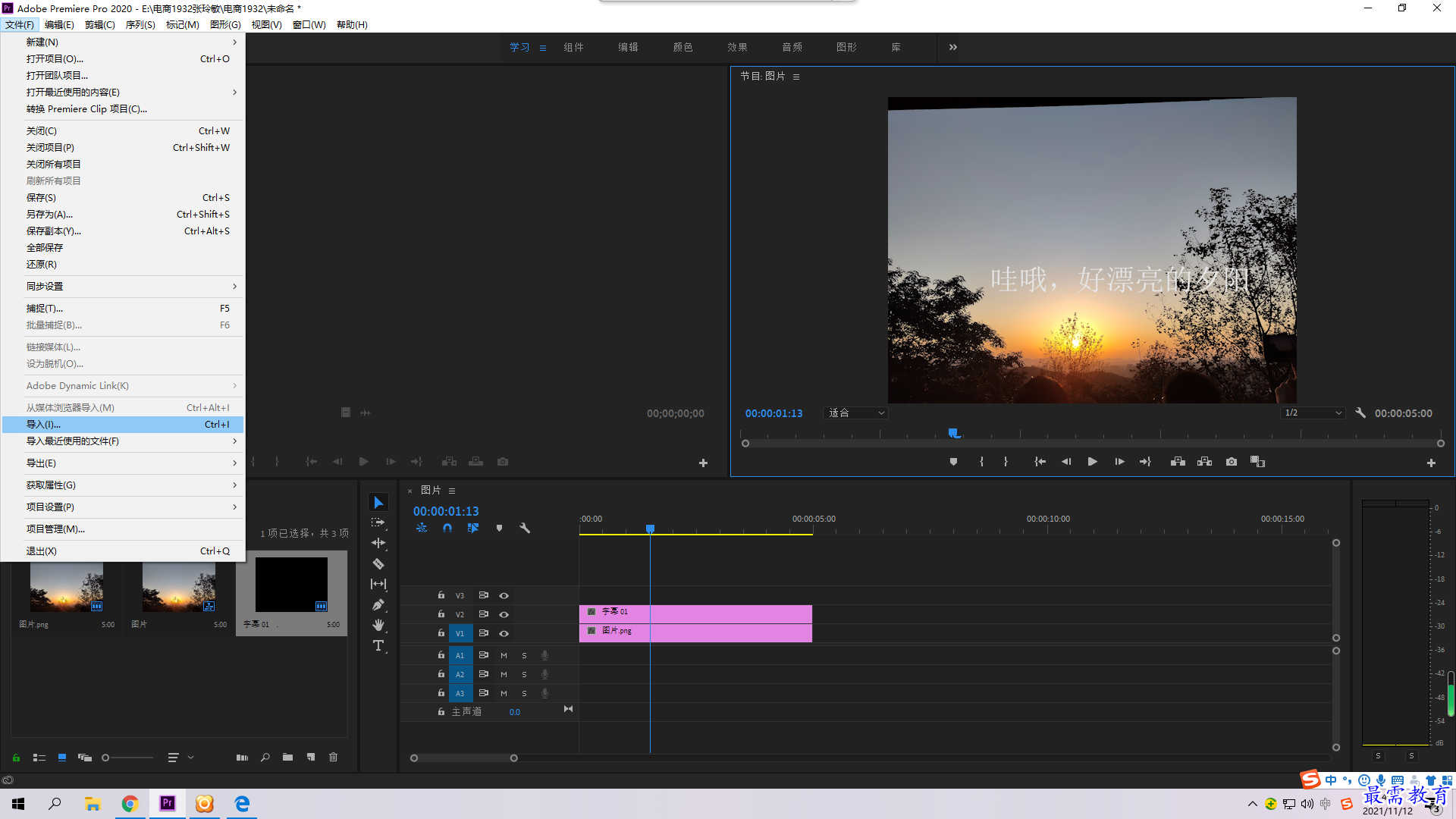The height and width of the screenshot is (819, 1456).
Task: Solo audio track A2
Action: click(x=524, y=674)
